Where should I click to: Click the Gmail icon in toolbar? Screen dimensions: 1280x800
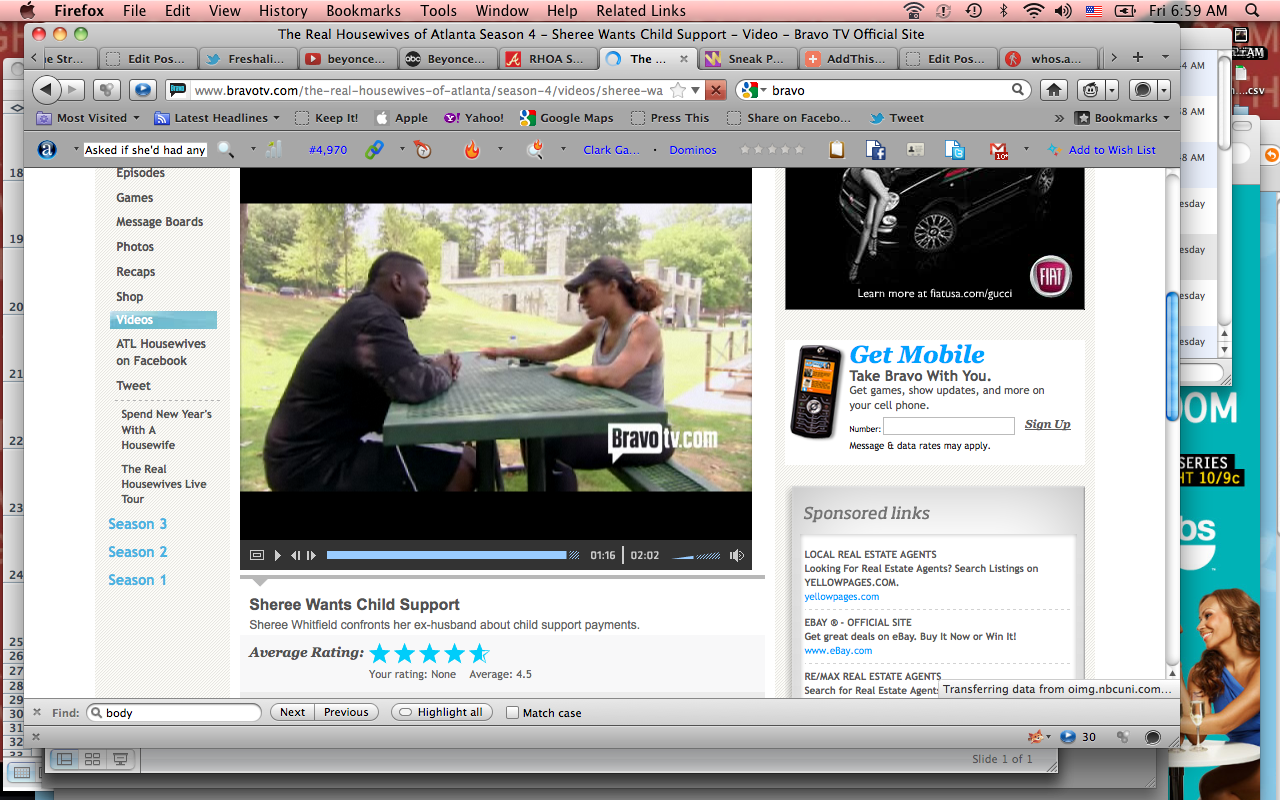(x=998, y=150)
